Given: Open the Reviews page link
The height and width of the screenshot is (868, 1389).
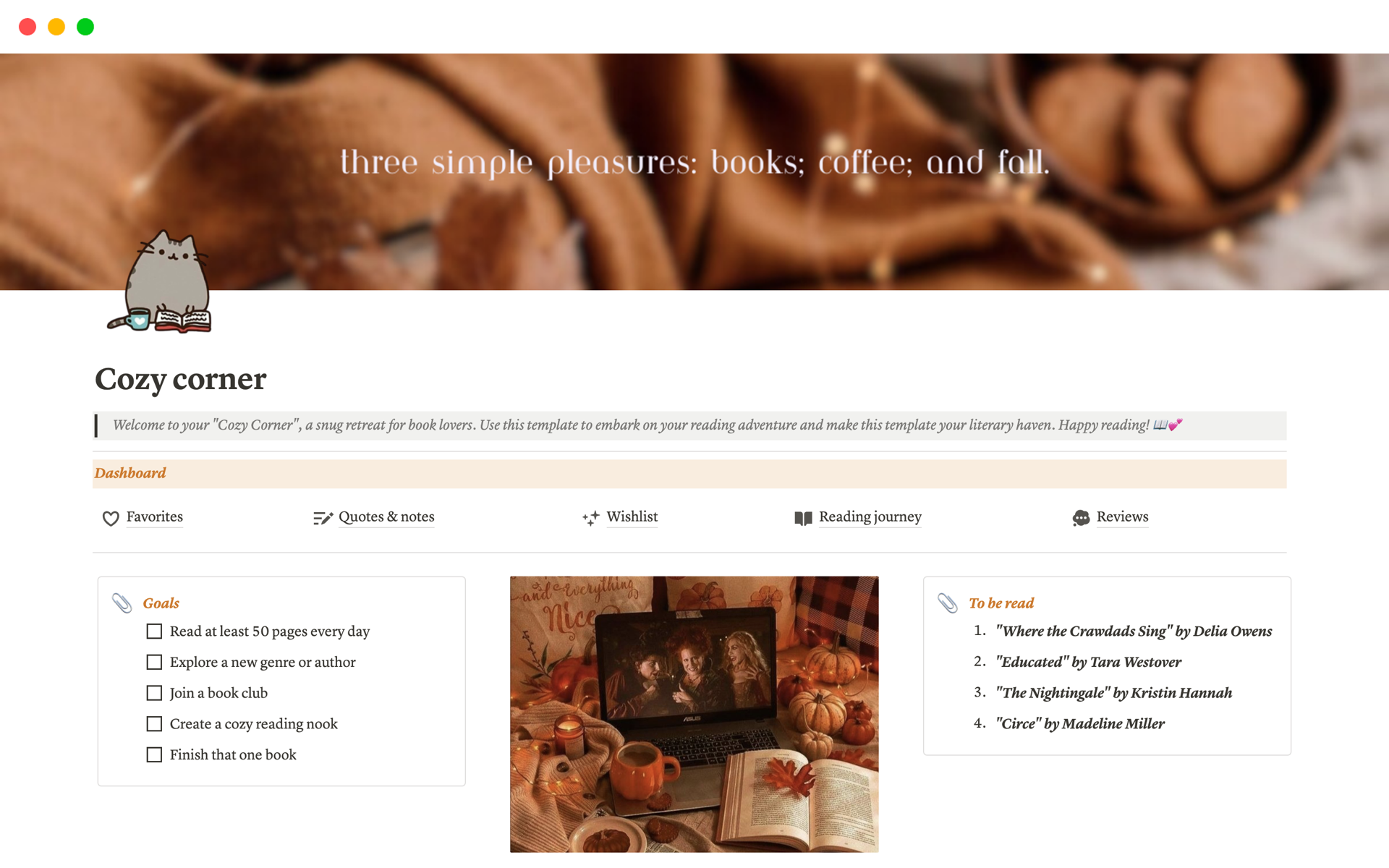Looking at the screenshot, I should coord(1122,516).
